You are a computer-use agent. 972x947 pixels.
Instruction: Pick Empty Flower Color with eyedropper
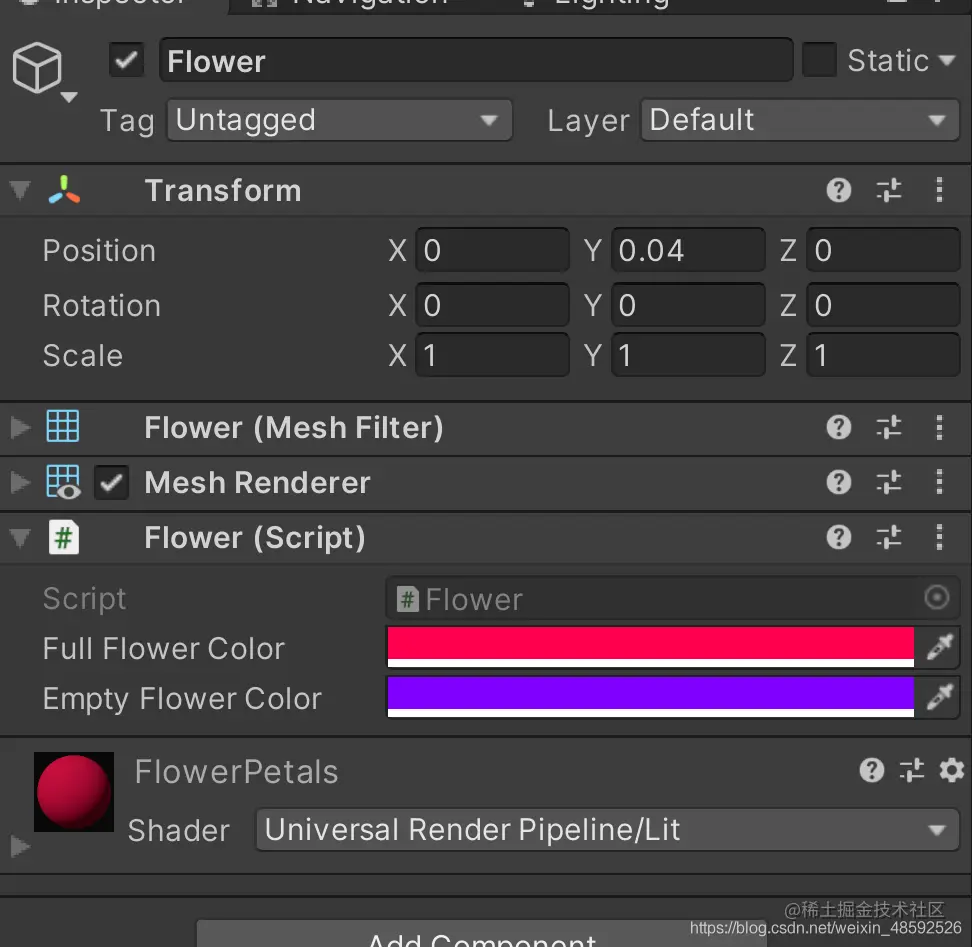coord(939,697)
